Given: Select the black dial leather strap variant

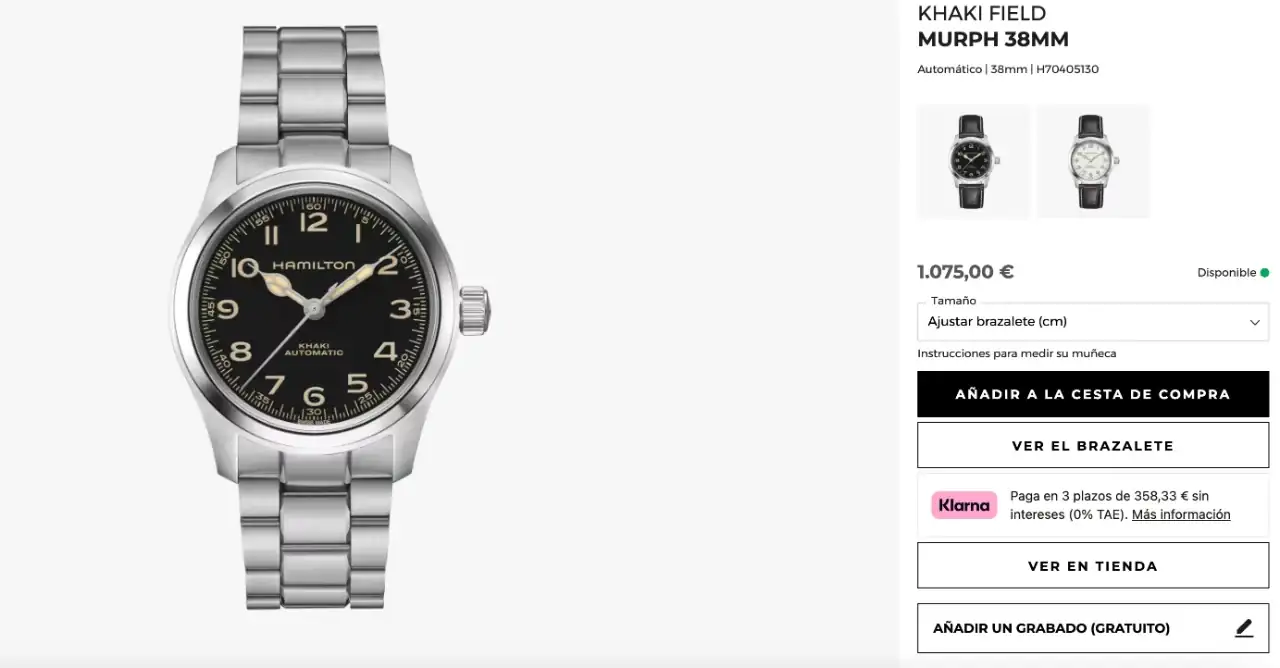Looking at the screenshot, I should tap(973, 161).
